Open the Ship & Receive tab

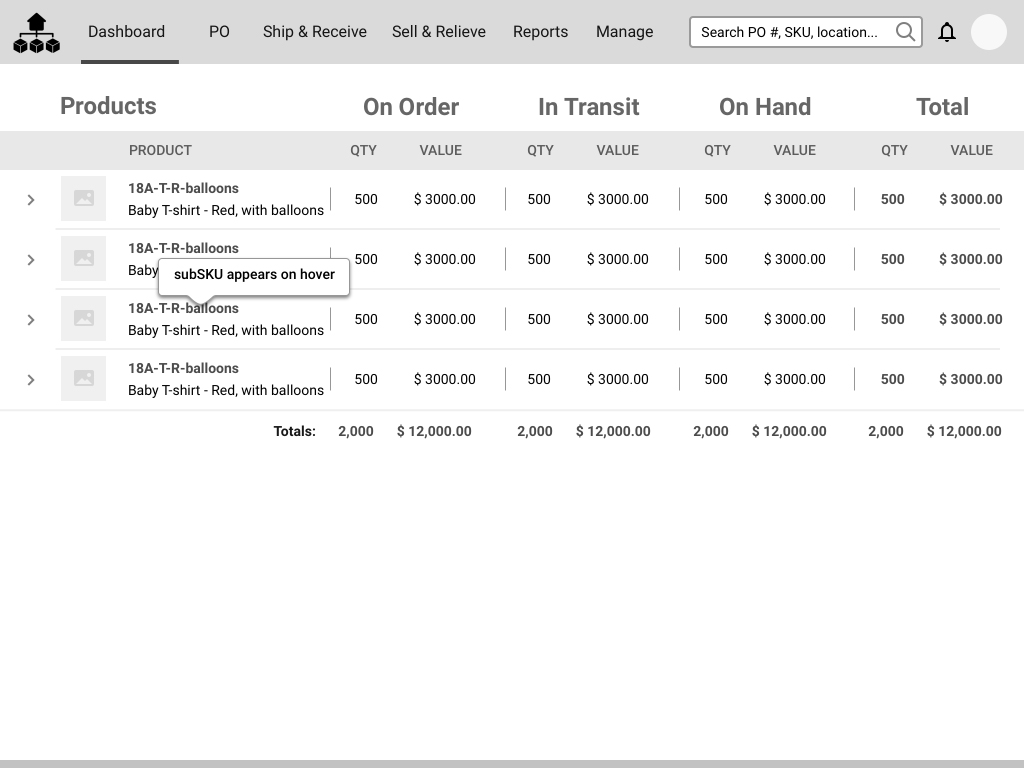pos(314,32)
